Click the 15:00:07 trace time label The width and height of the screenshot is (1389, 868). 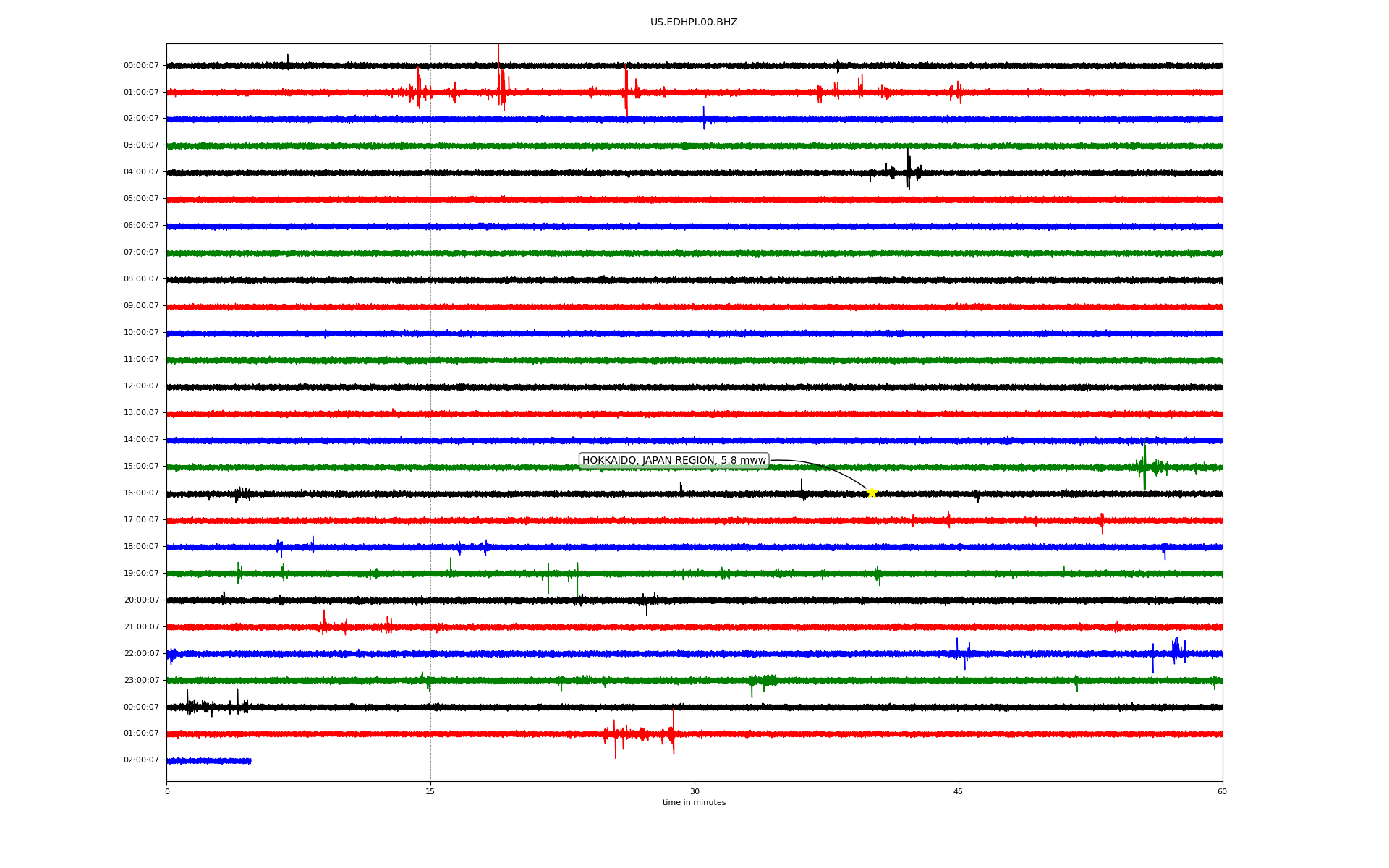141,467
